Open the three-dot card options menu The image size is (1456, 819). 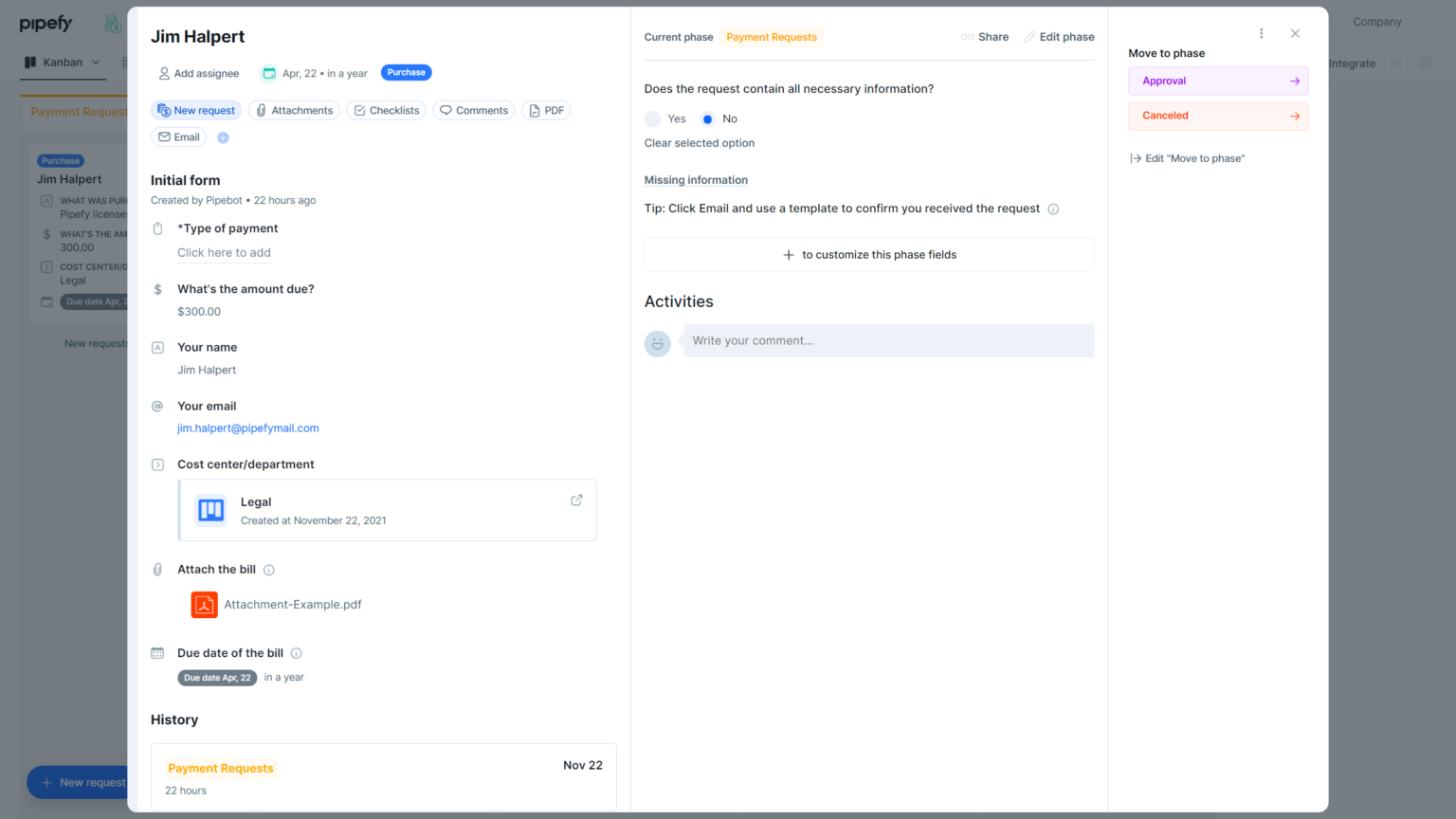[1261, 33]
